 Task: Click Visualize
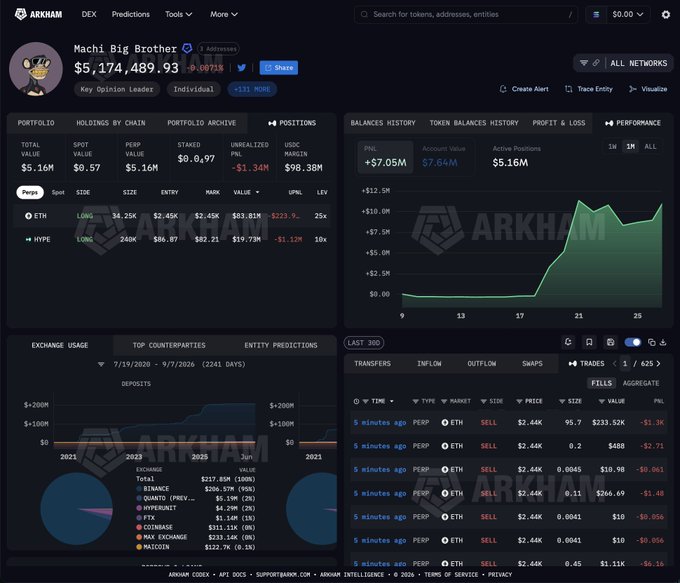click(648, 89)
